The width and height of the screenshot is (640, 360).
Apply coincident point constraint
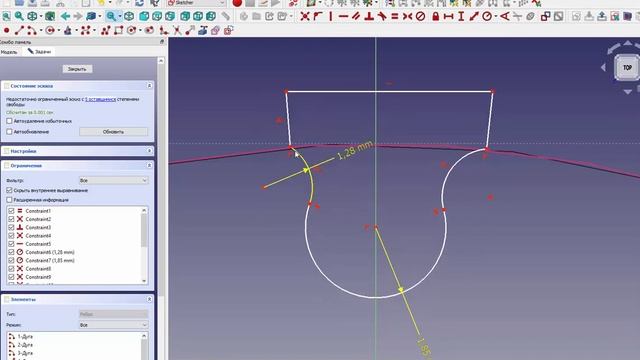[304, 16]
